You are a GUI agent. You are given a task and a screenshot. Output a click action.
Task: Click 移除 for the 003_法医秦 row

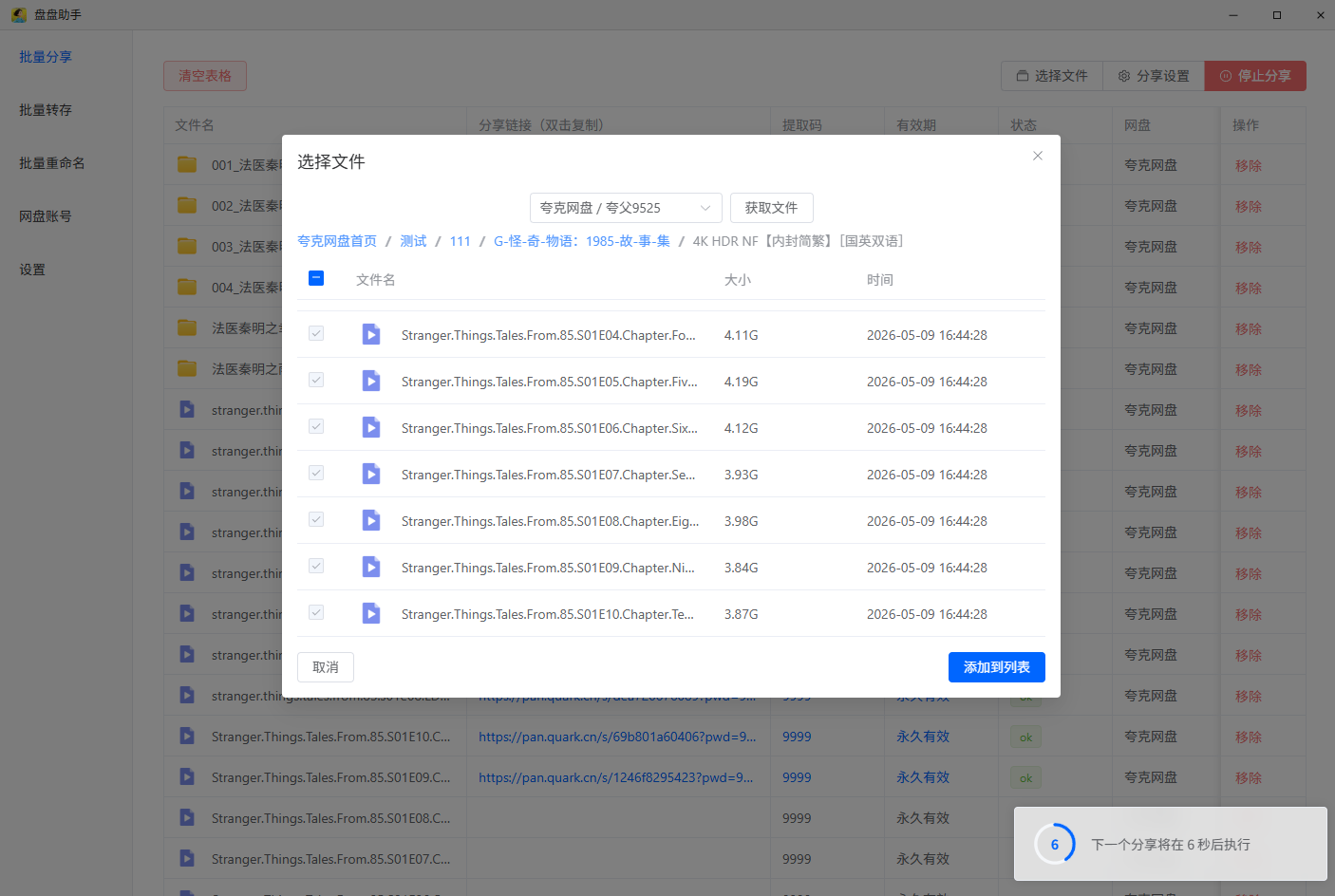pos(1249,248)
